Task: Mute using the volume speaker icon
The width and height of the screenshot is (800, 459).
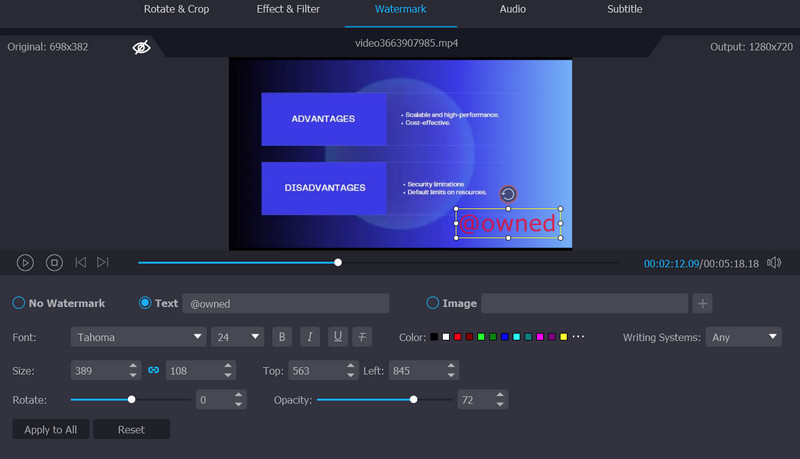Action: [x=773, y=262]
